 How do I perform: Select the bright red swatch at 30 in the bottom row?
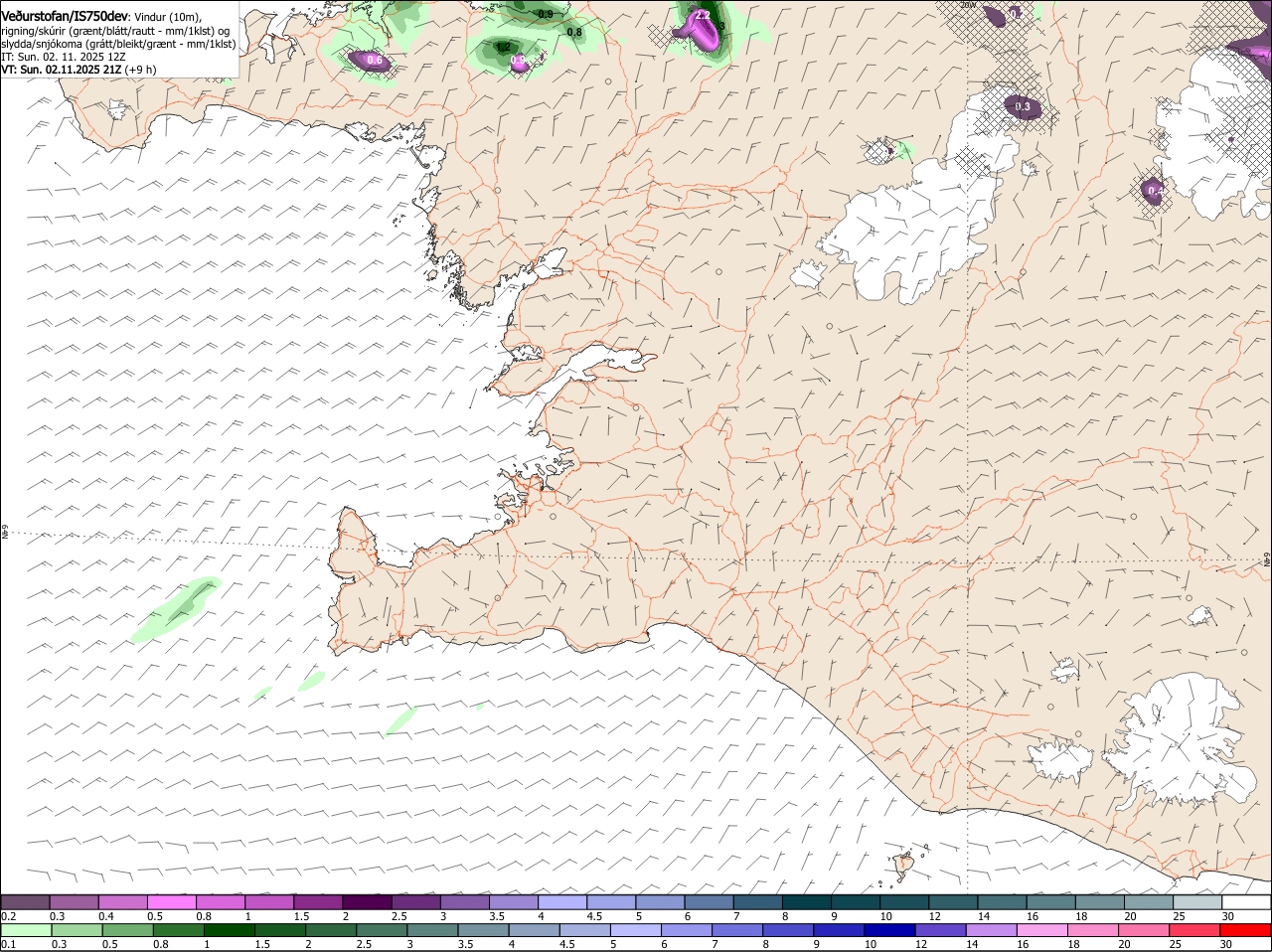click(x=1245, y=930)
